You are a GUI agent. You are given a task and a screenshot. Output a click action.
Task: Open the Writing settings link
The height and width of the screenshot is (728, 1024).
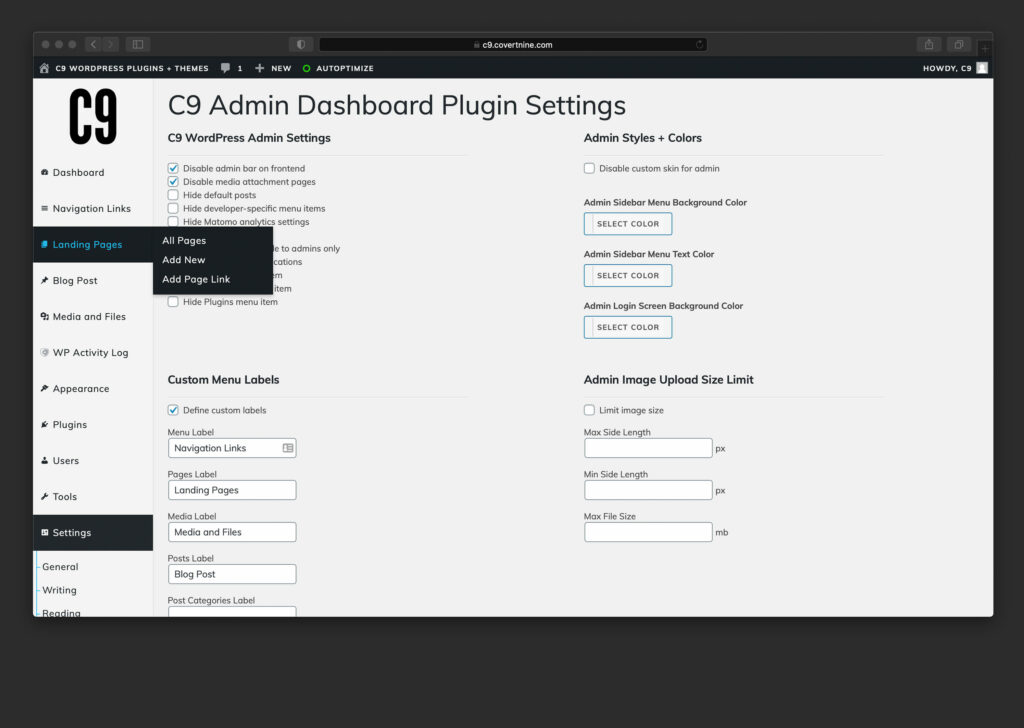(x=59, y=590)
